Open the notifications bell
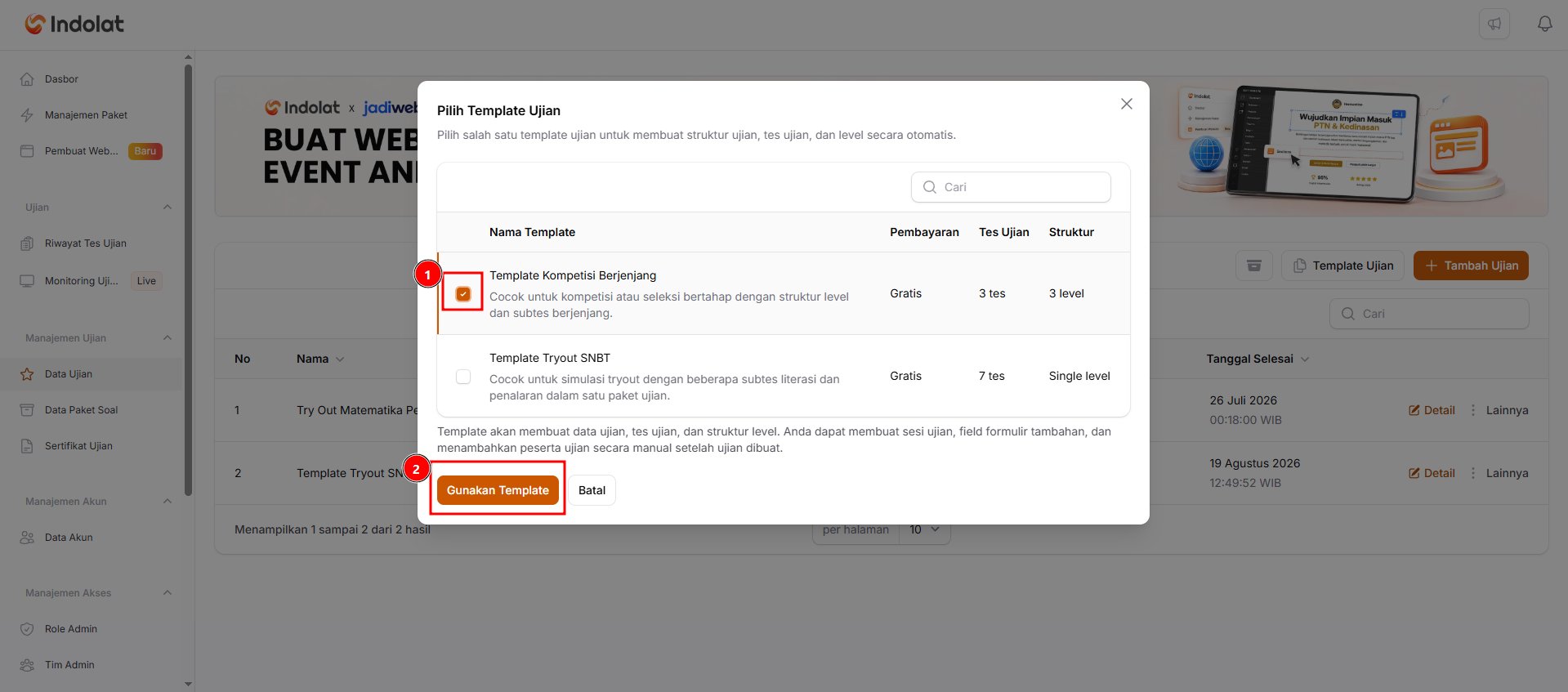 coord(1544,24)
